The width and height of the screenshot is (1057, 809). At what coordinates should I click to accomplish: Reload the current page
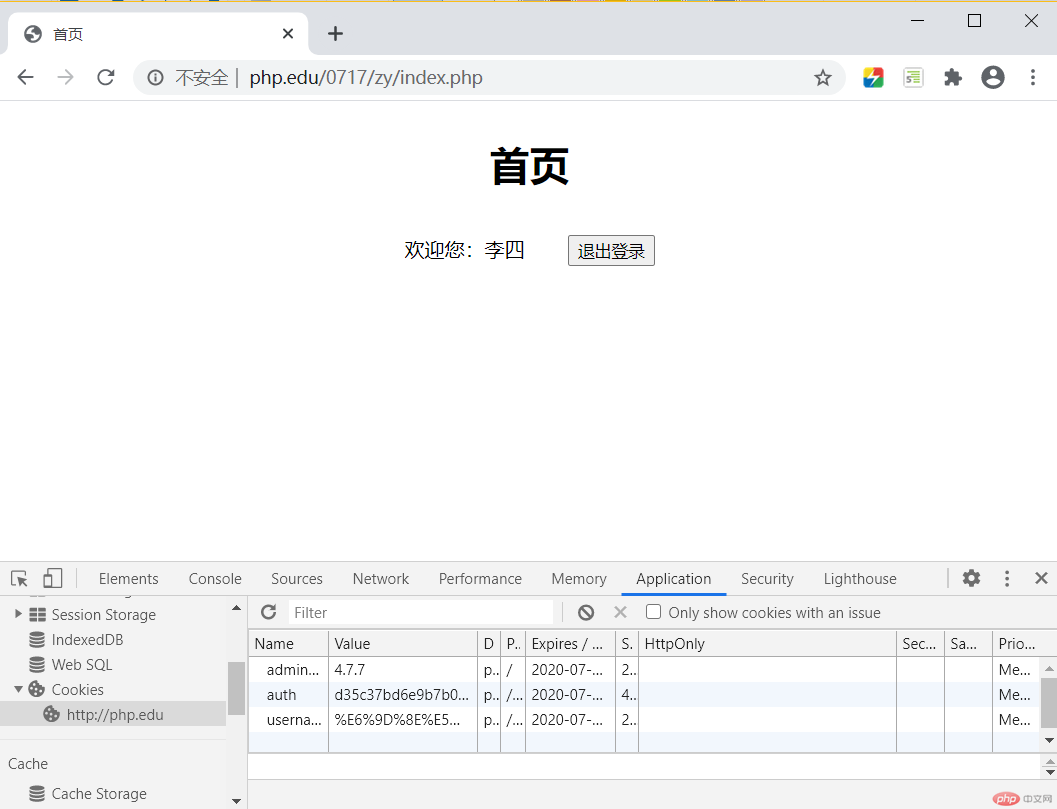point(106,78)
